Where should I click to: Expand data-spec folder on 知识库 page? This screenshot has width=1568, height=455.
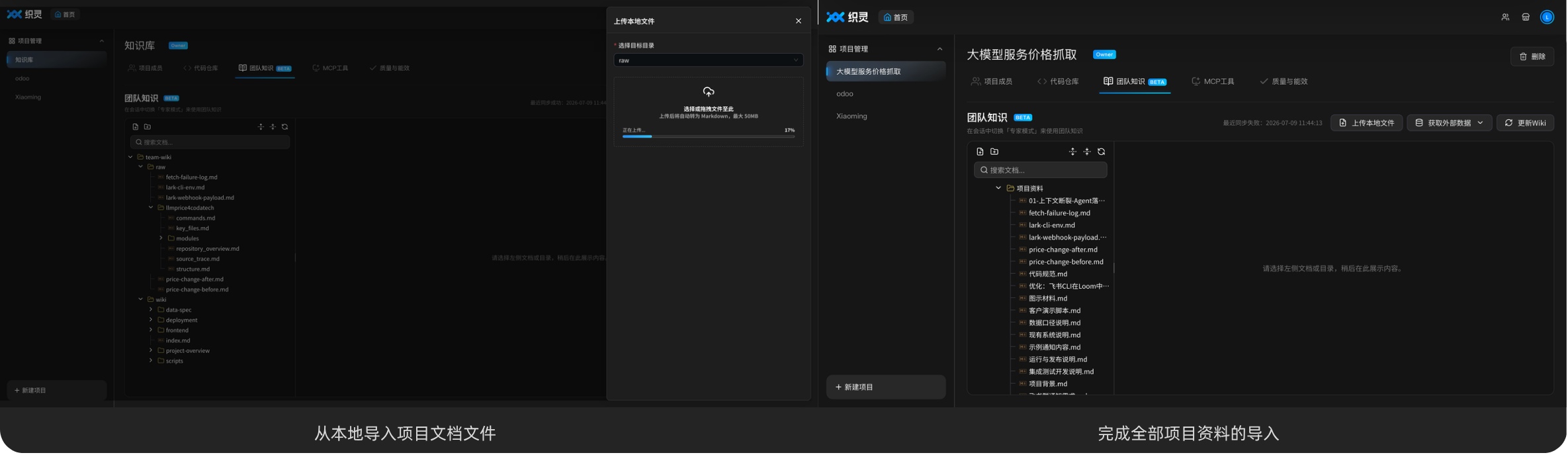(x=151, y=310)
